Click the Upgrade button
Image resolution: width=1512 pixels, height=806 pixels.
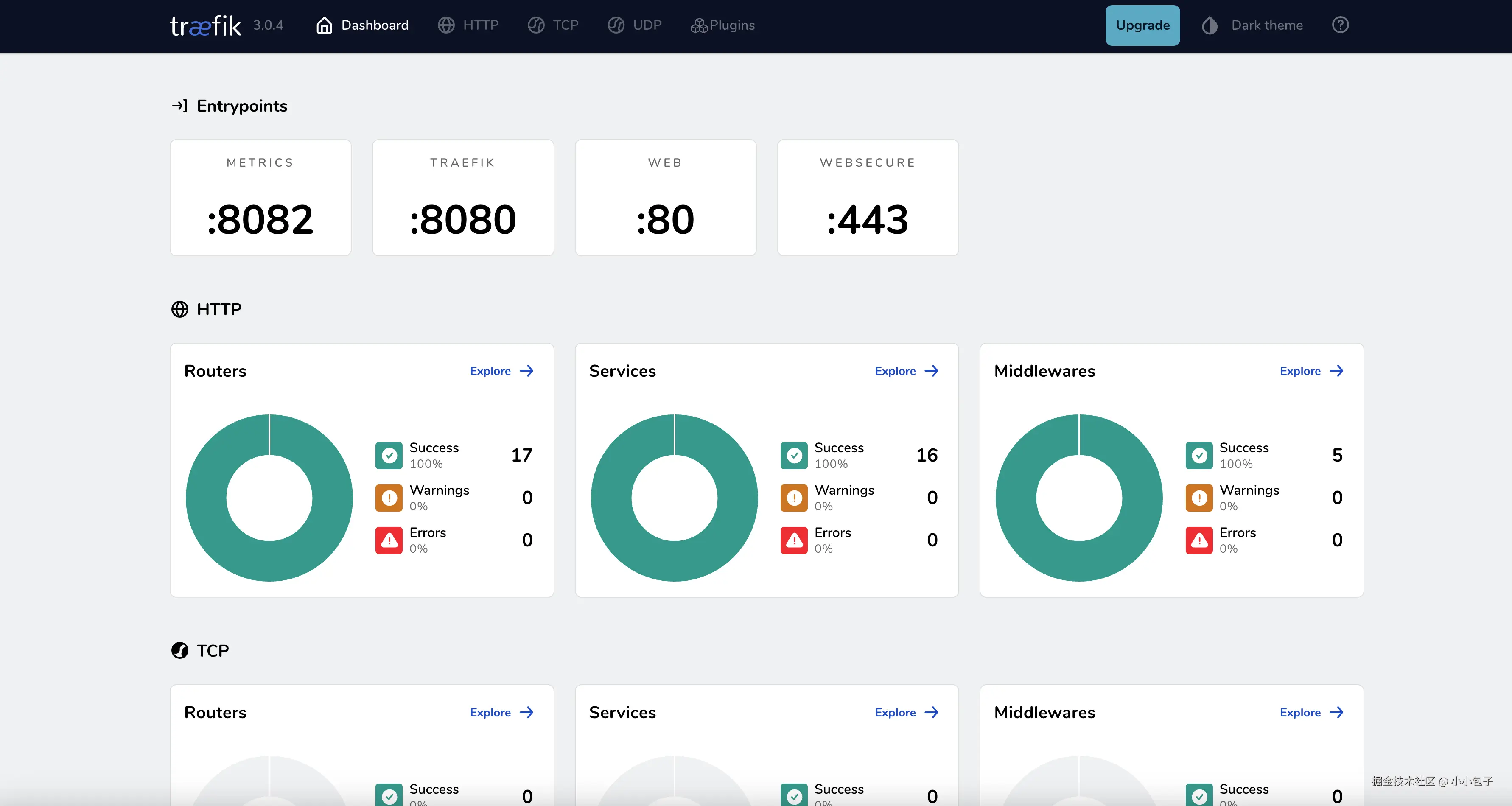(1142, 25)
